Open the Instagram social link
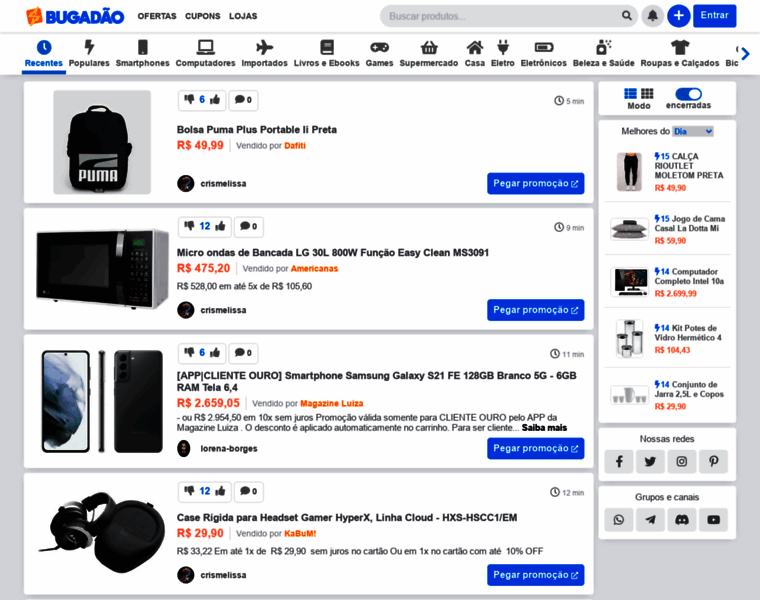Screen dimensions: 760x600 [x=681, y=461]
